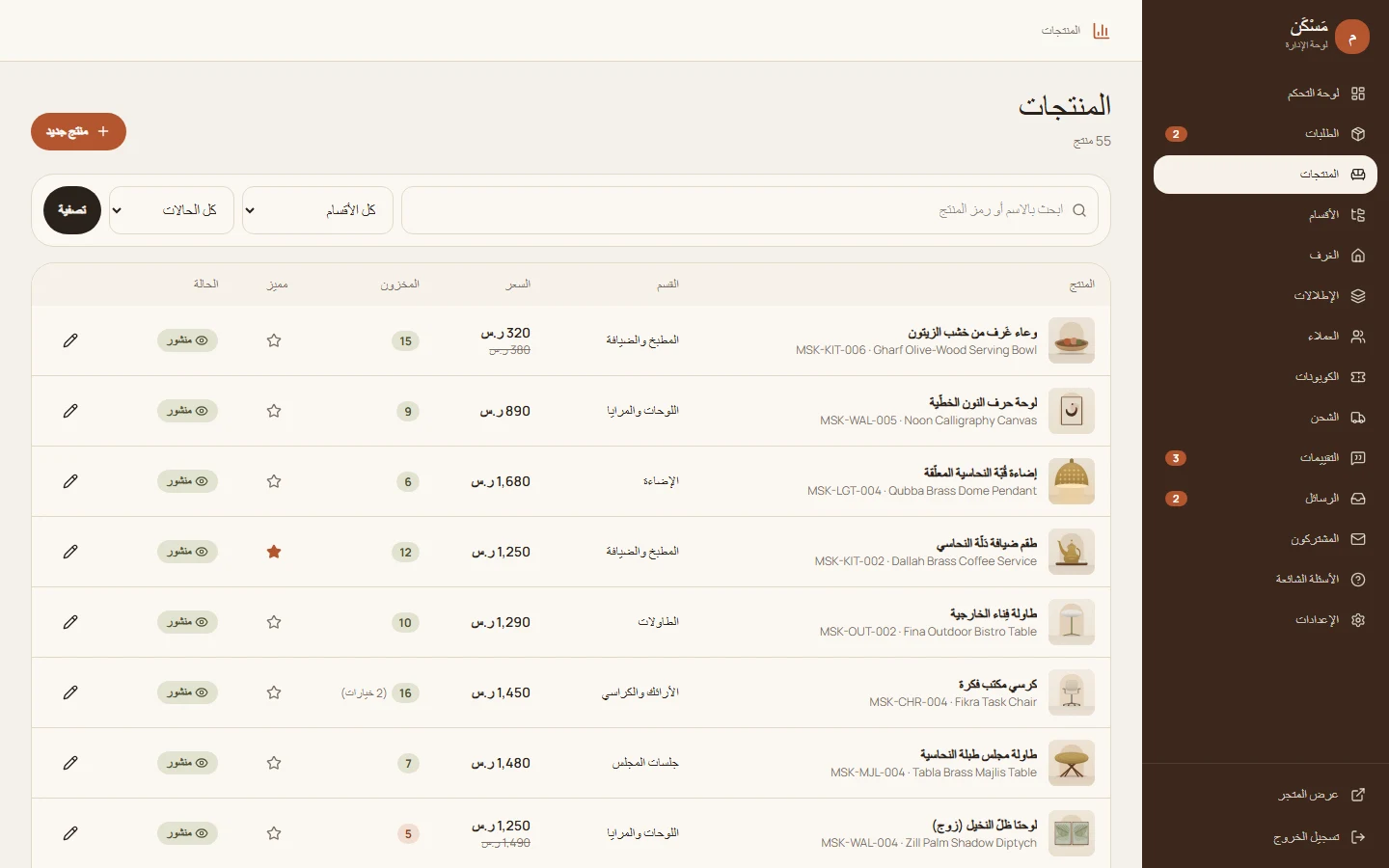Image resolution: width=1389 pixels, height=868 pixels.
Task: Open الشحن shipping settings
Action: (x=1266, y=418)
